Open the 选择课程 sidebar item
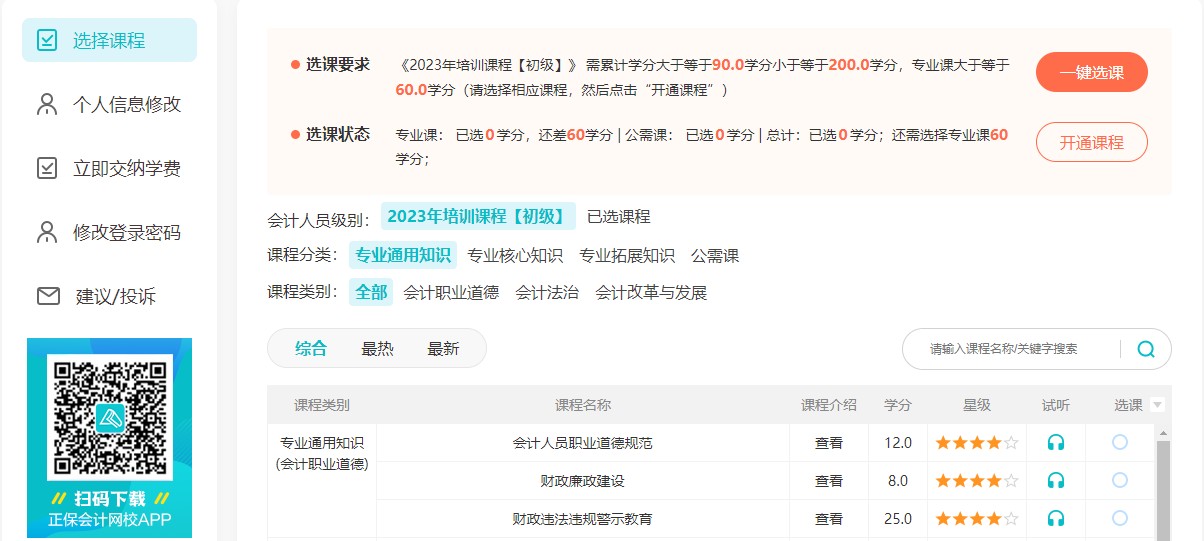The width and height of the screenshot is (1204, 541). 109,40
